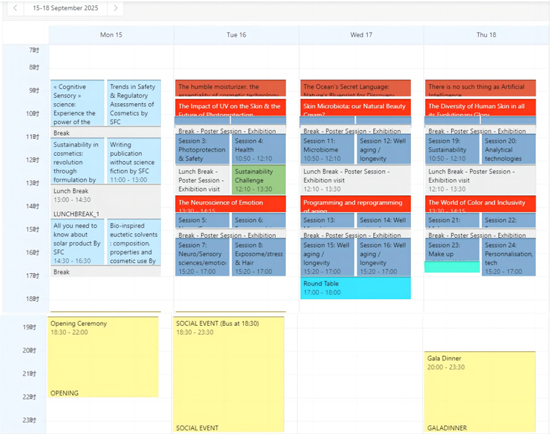Click the teal event under Session 23
550x434 pixels.
[452, 267]
